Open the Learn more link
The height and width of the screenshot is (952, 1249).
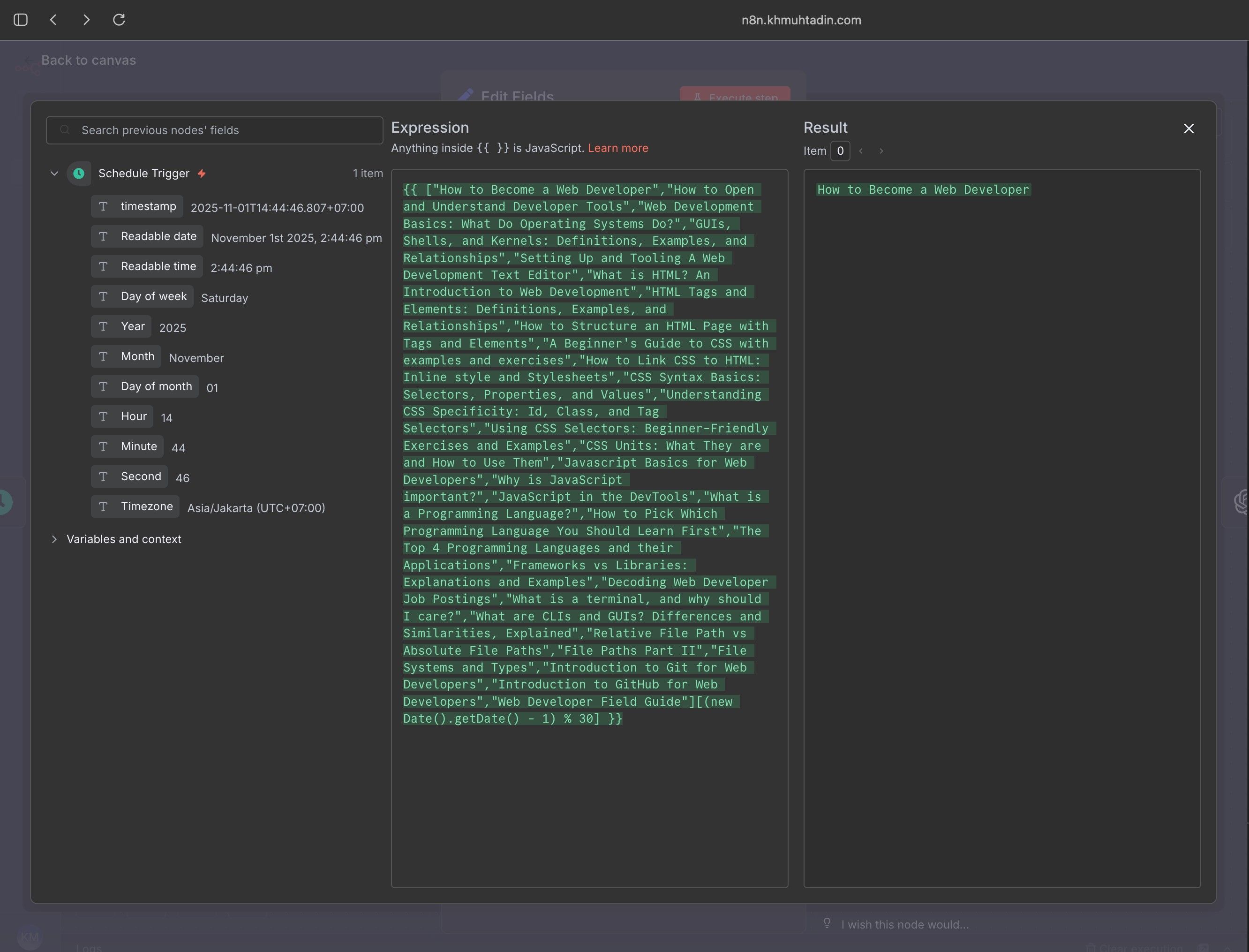pyautogui.click(x=617, y=148)
